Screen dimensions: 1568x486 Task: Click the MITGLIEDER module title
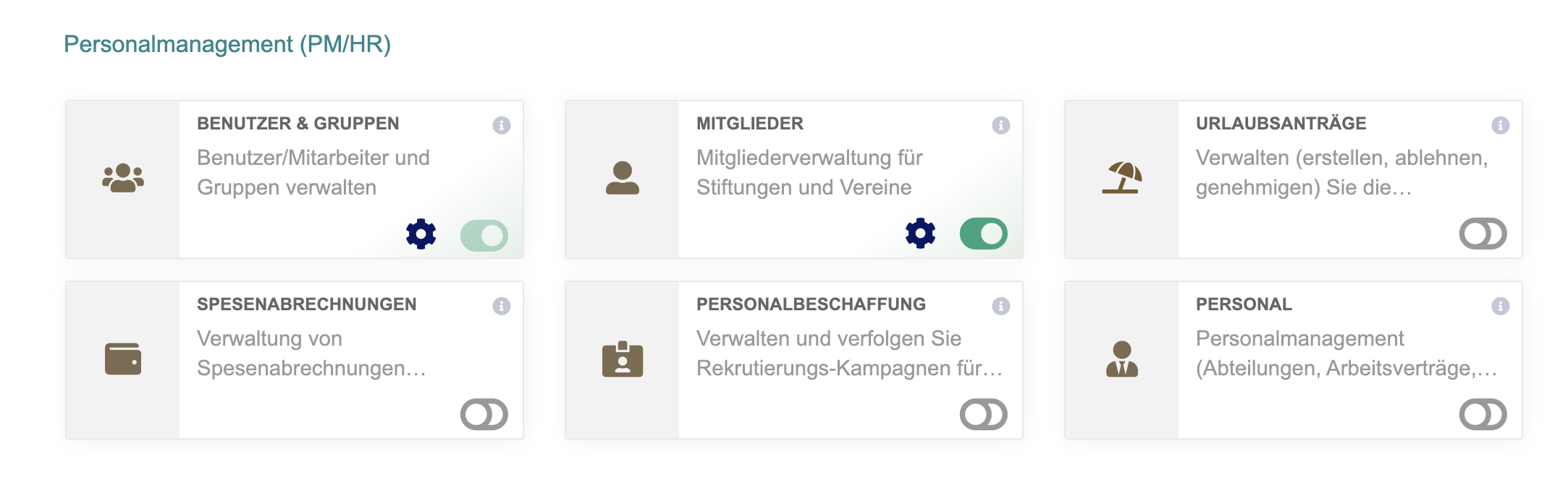click(750, 124)
